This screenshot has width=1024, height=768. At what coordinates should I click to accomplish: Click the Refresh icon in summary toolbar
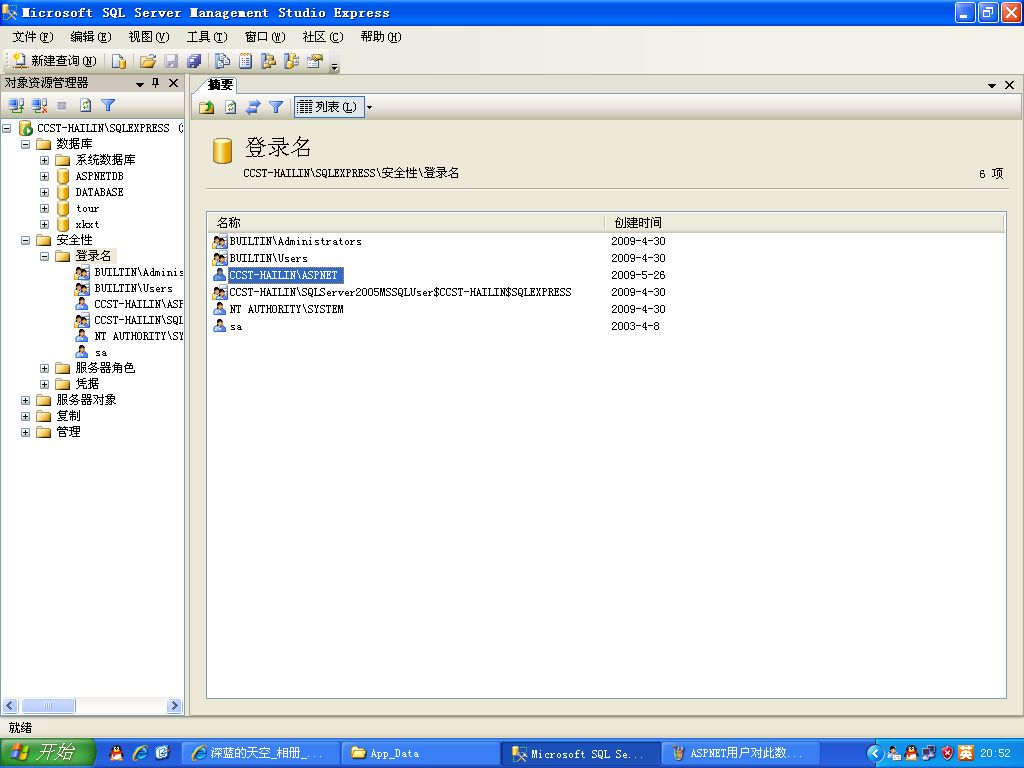click(231, 107)
